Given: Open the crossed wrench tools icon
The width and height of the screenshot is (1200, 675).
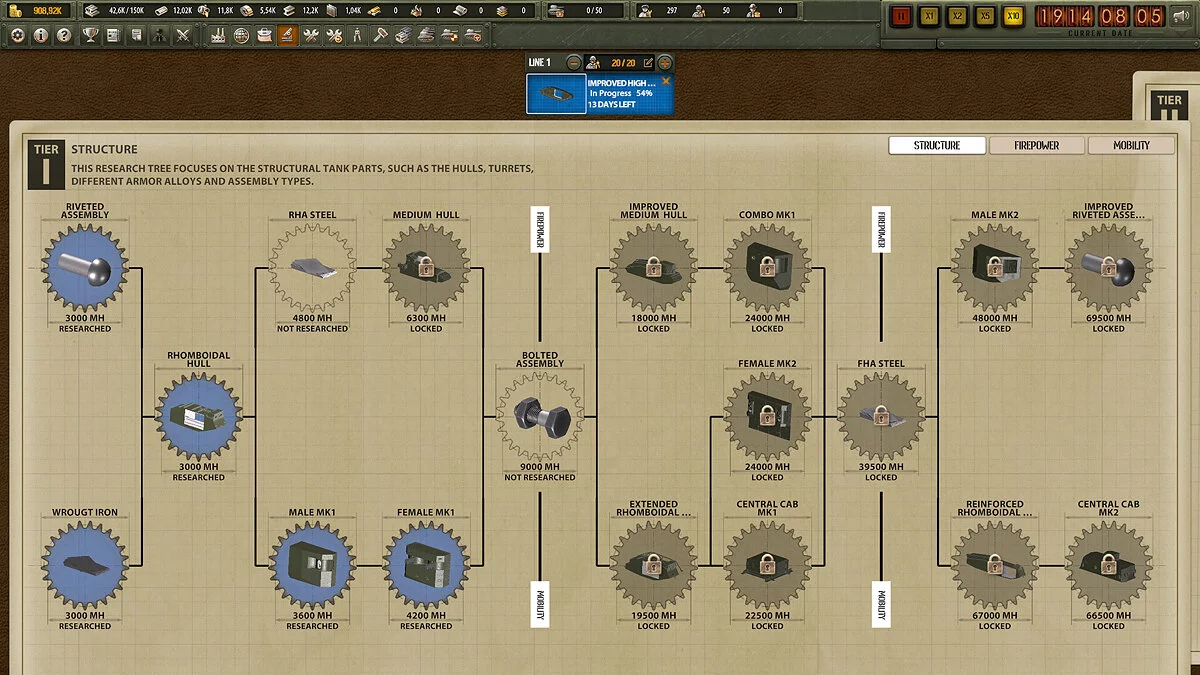Looking at the screenshot, I should [310, 35].
